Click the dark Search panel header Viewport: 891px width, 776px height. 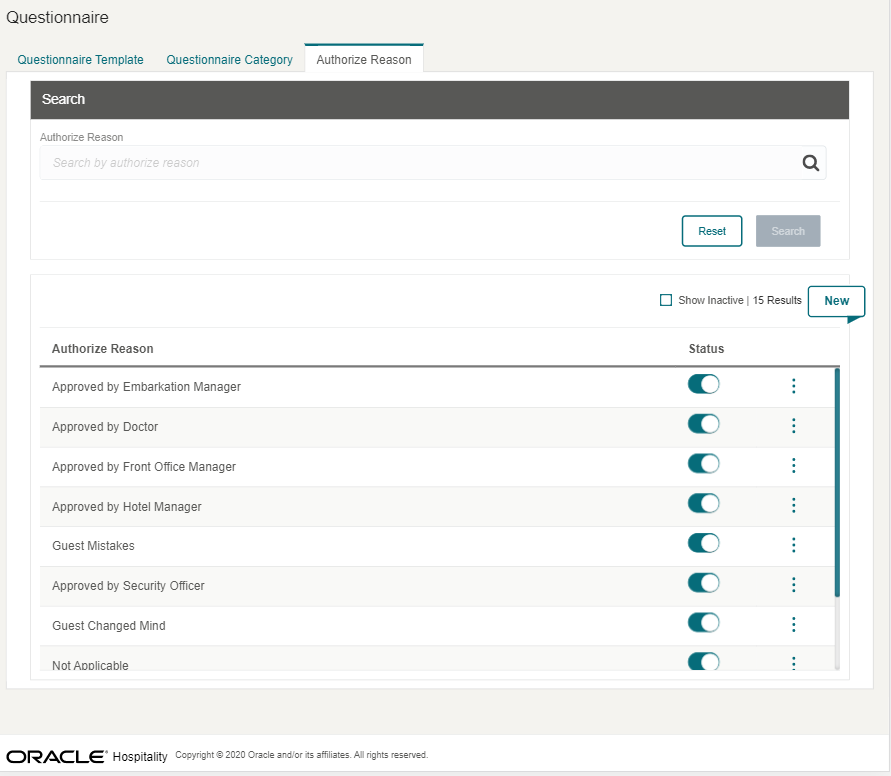(x=439, y=99)
